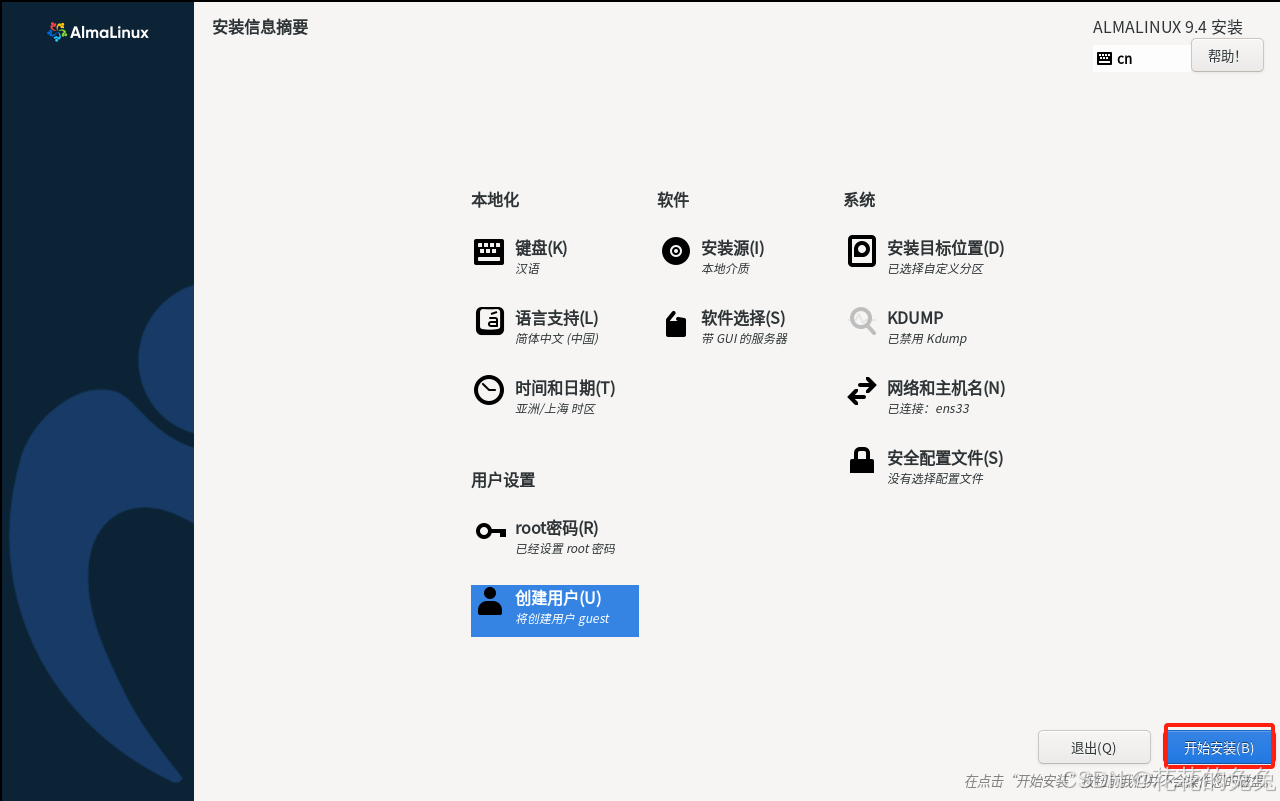1280x801 pixels.
Task: Open root密码(R) spoke label
Action: [557, 528]
